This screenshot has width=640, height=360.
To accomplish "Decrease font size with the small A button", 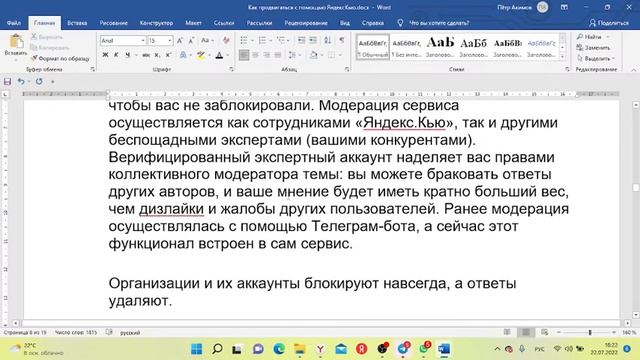I will point(191,40).
